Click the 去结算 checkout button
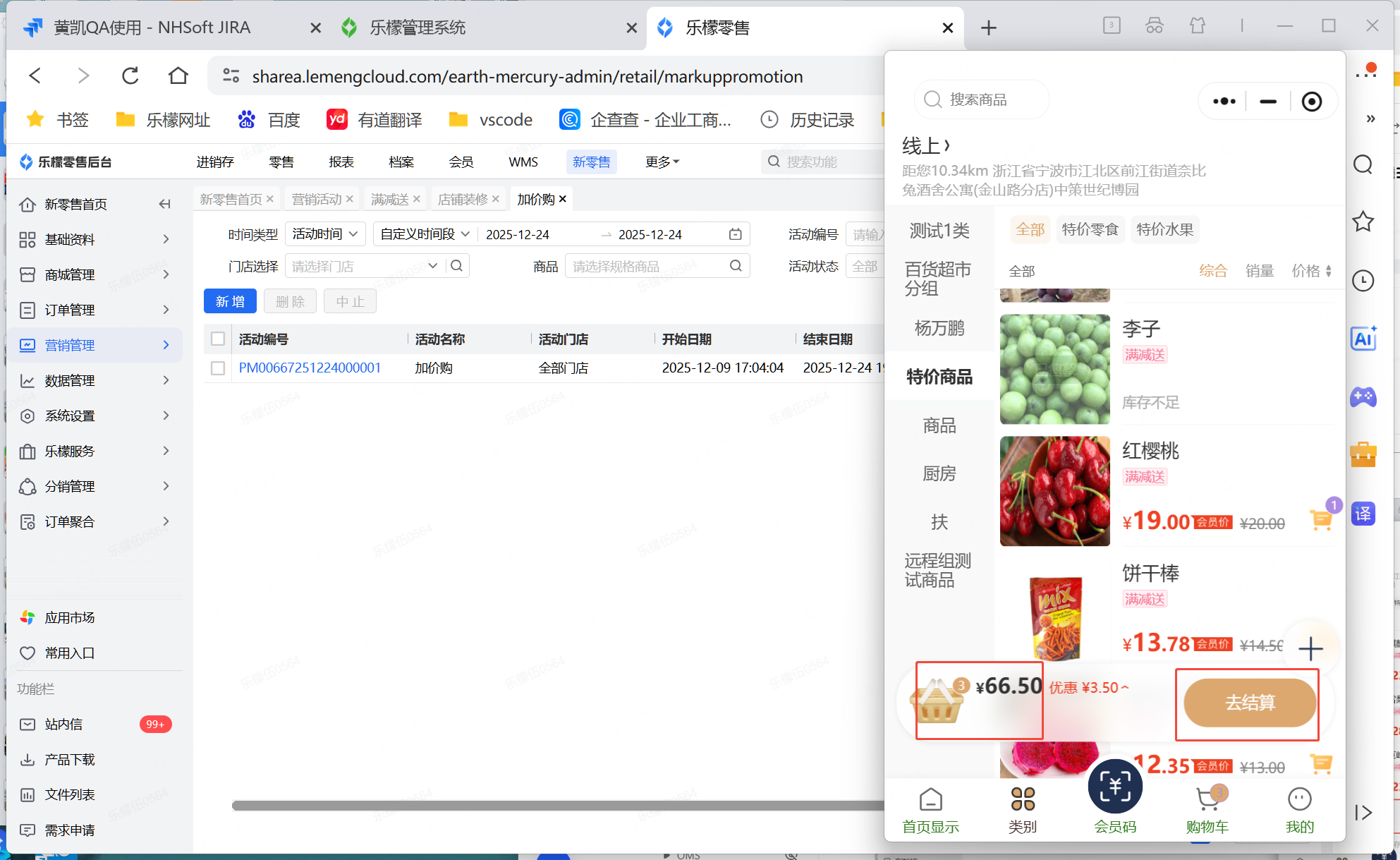The image size is (1400, 860). pos(1249,703)
